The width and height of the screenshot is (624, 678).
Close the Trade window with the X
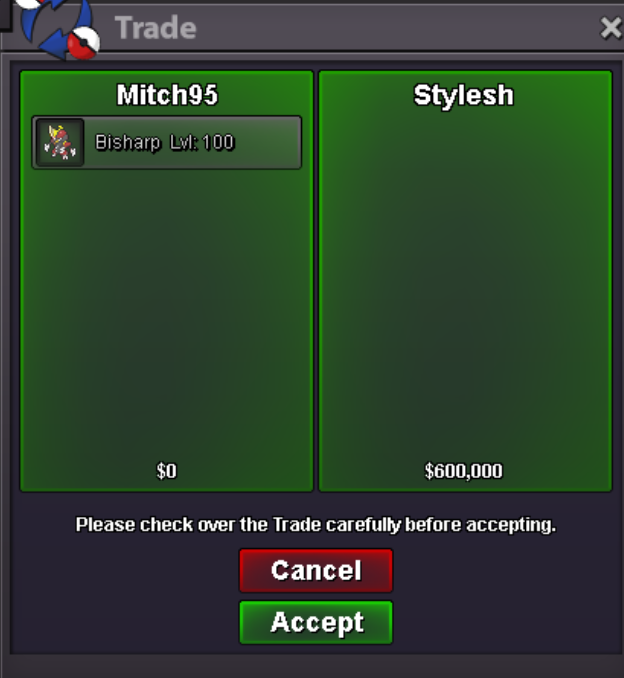pyautogui.click(x=611, y=28)
